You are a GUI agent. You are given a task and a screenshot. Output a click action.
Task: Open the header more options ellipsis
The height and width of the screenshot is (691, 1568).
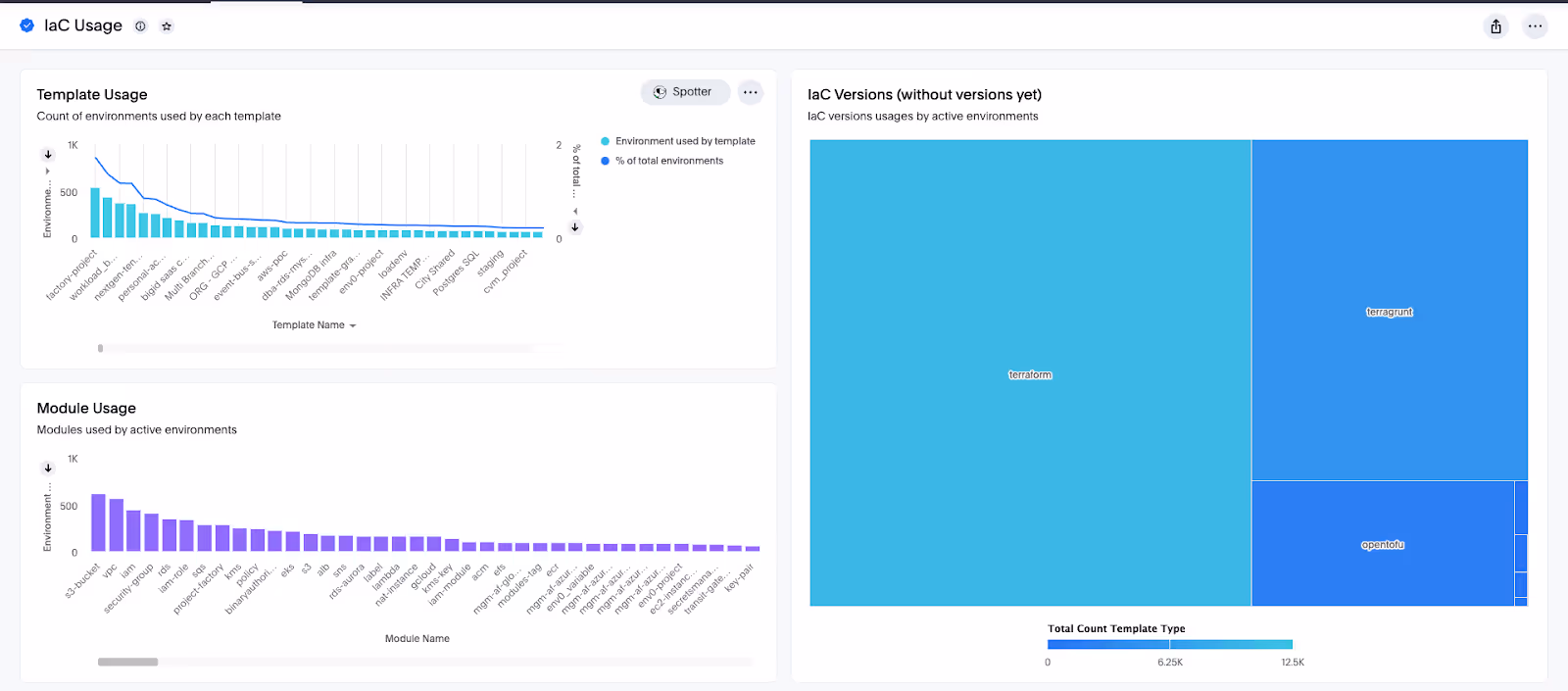[1535, 26]
